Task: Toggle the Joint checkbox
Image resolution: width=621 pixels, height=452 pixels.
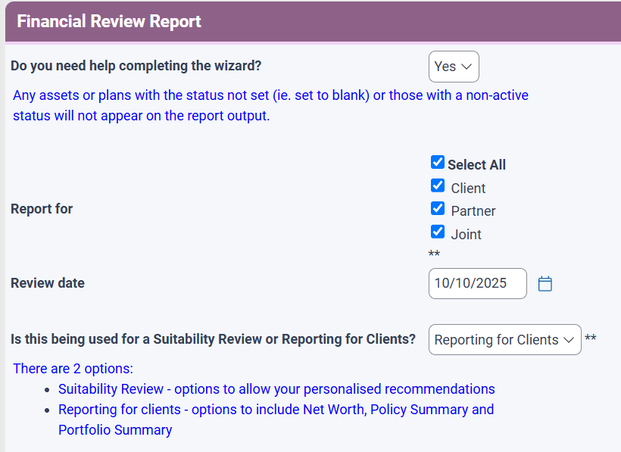Action: point(437,232)
